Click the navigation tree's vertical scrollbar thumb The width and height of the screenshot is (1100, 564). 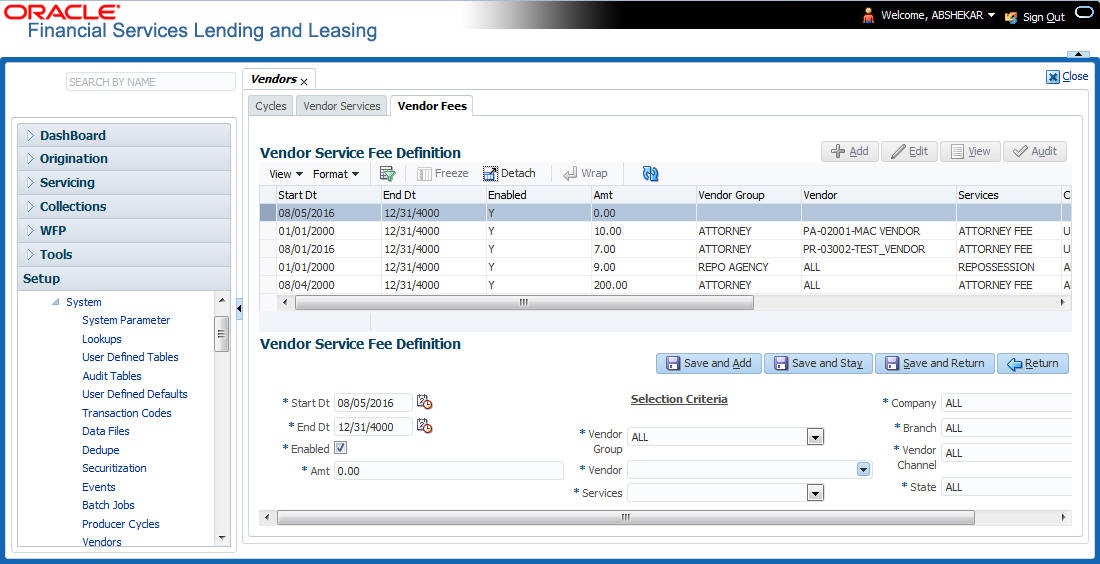(x=222, y=333)
